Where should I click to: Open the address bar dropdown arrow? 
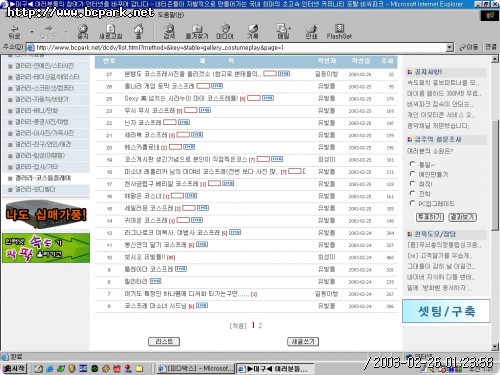[x=450, y=47]
